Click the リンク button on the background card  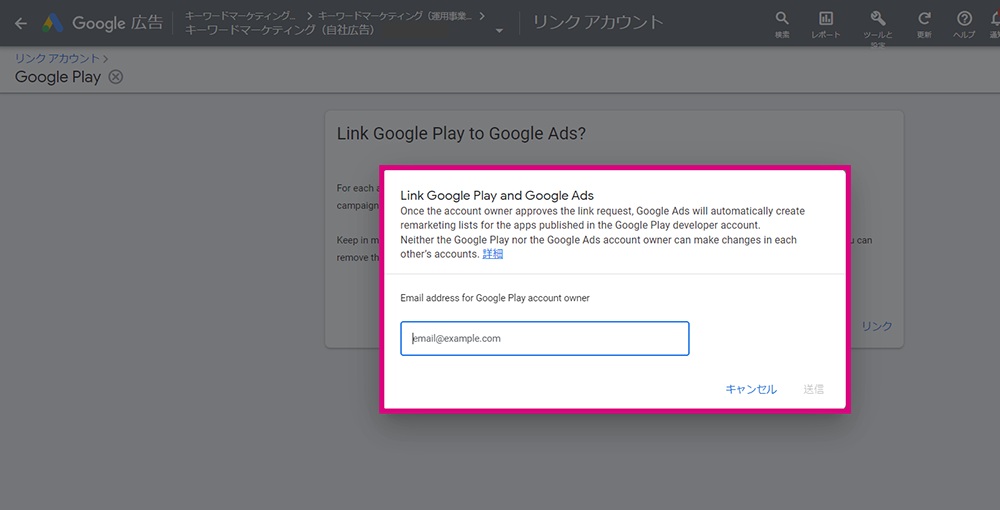pos(877,326)
